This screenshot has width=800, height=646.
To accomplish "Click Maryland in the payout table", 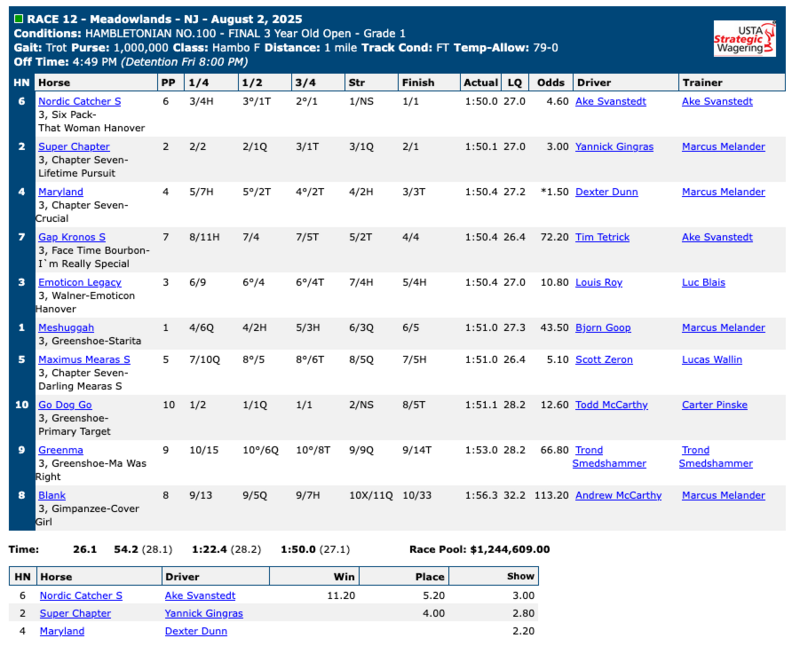I will pos(62,631).
